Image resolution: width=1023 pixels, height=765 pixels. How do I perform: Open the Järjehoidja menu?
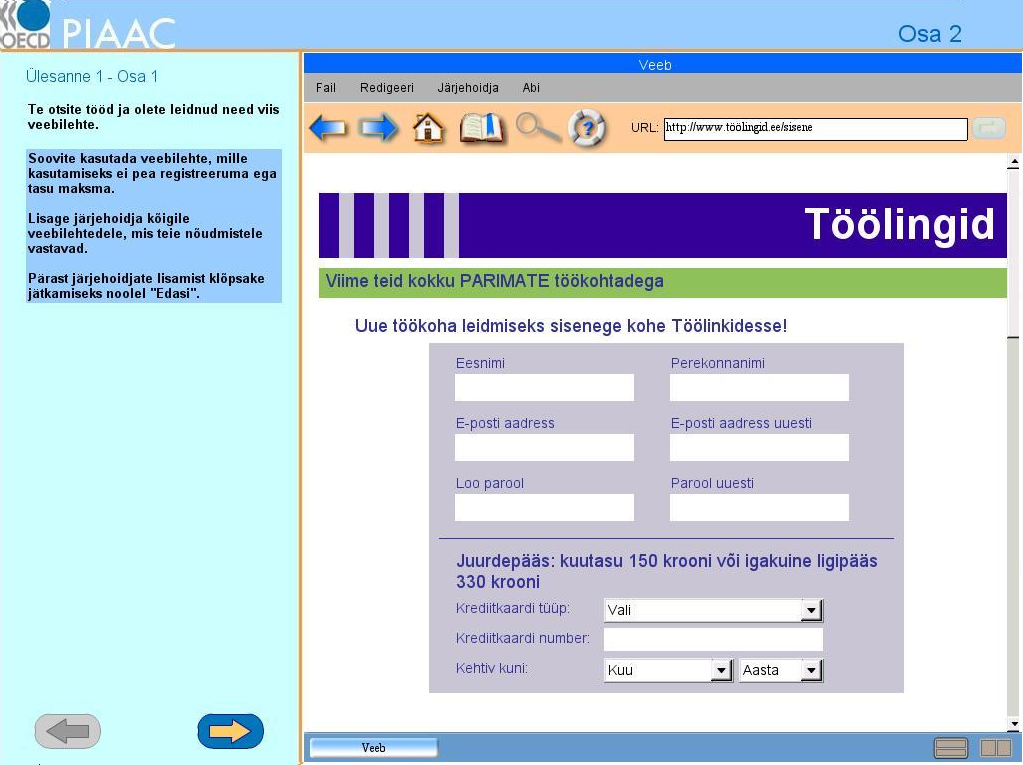[x=468, y=87]
